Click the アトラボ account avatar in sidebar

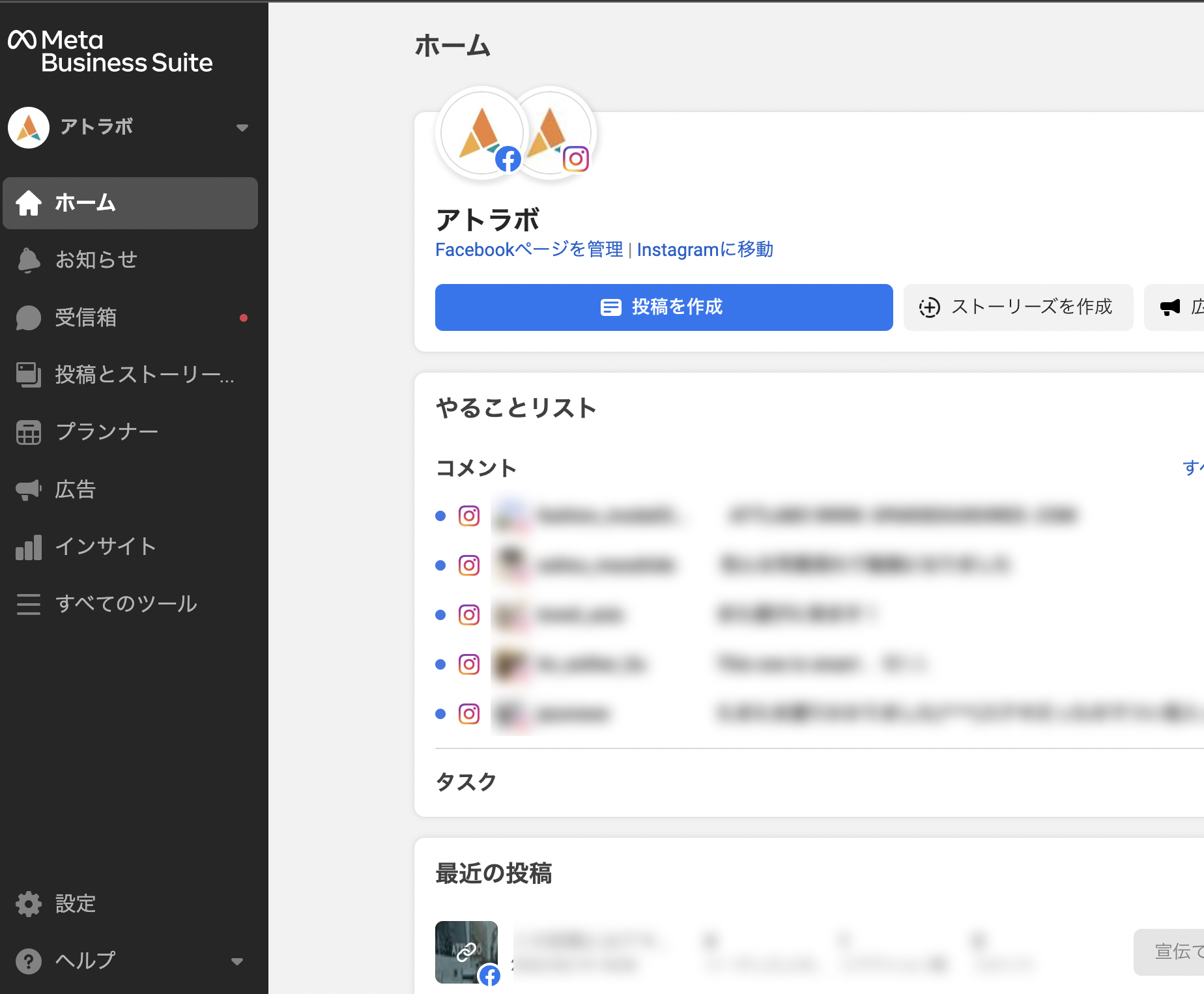[29, 128]
